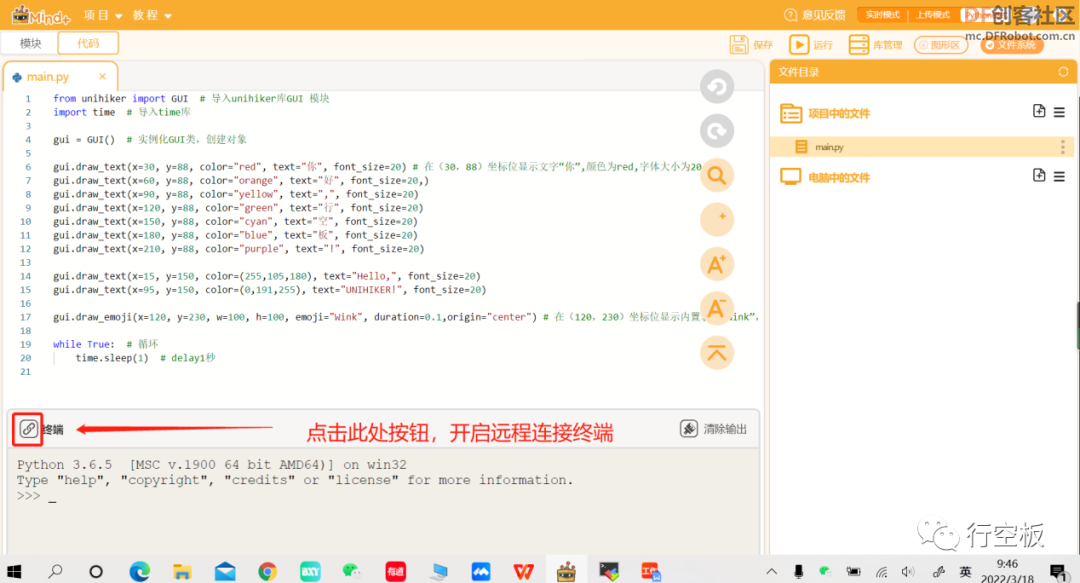Screen dimensions: 1080x583
Task: Select main.py in project file list
Action: tap(922, 147)
